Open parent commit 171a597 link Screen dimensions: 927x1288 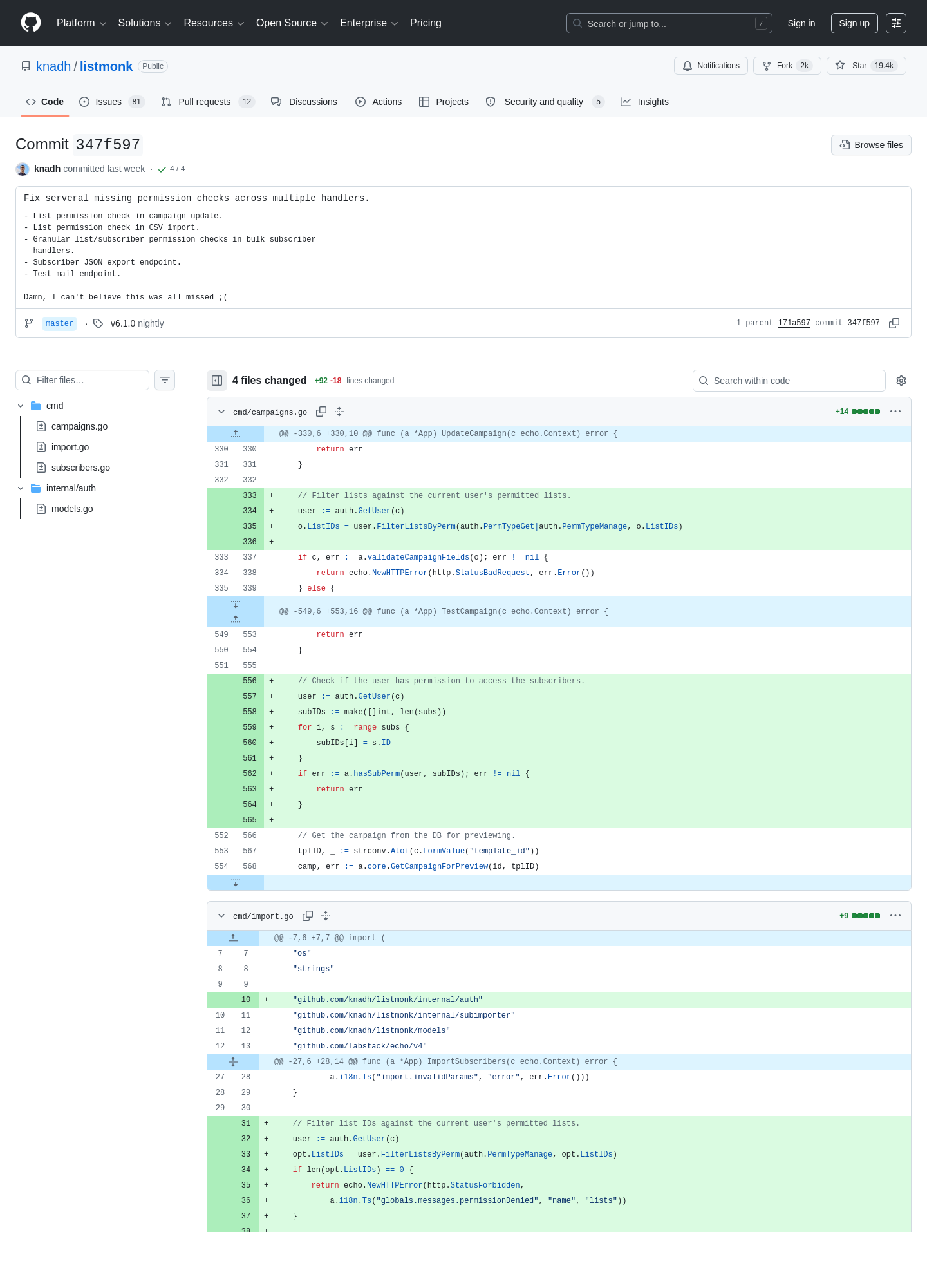[794, 323]
